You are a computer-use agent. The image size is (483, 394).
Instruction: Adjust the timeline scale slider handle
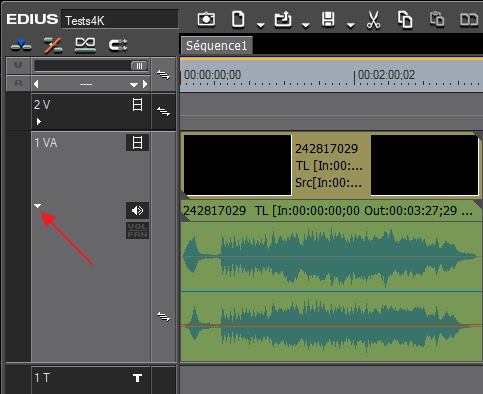click(139, 66)
